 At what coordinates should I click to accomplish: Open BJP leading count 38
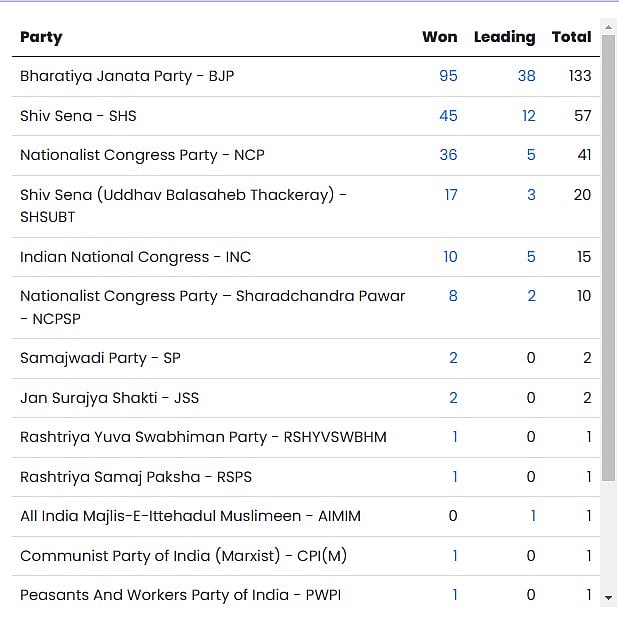(x=527, y=76)
